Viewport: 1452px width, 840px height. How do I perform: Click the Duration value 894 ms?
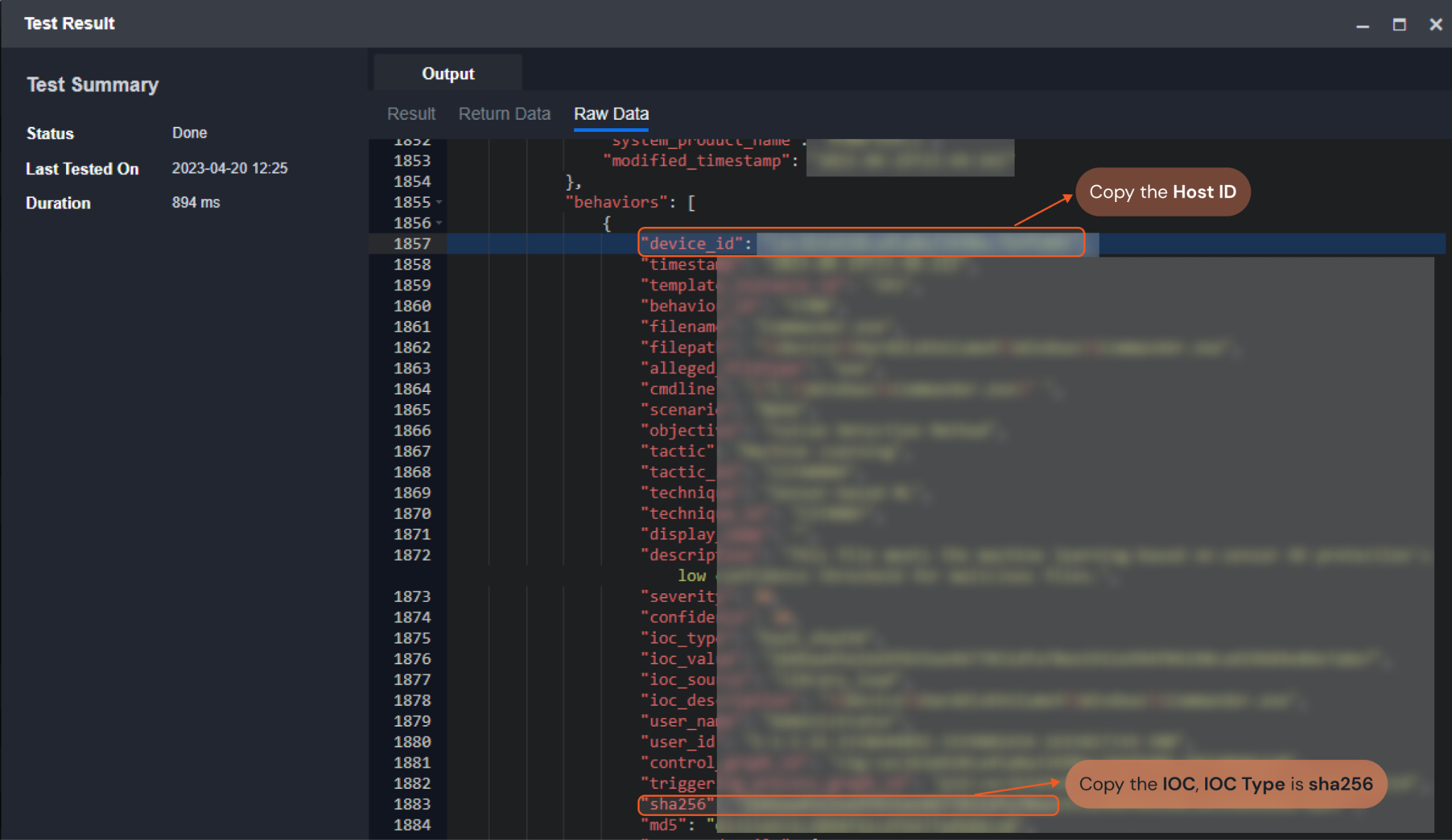pos(196,203)
